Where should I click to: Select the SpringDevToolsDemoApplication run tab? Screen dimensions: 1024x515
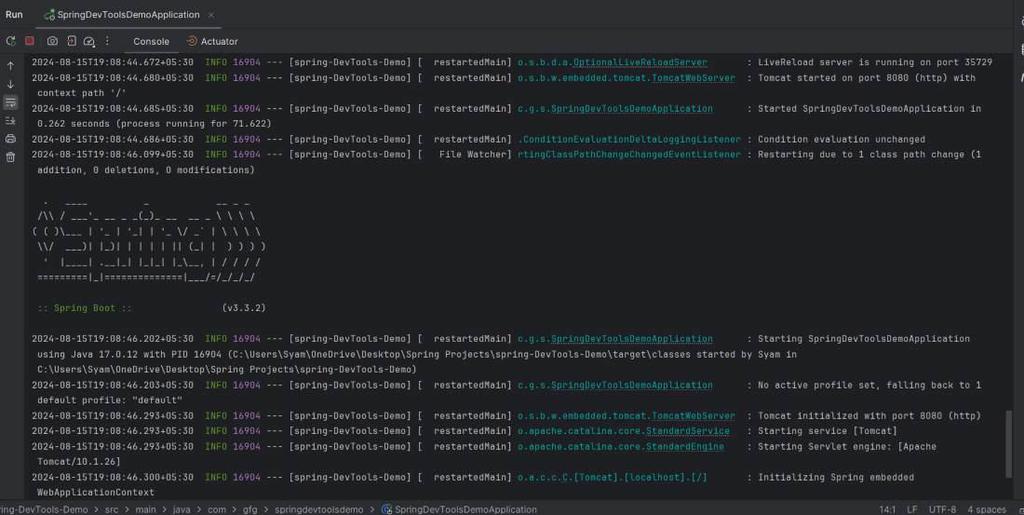[128, 14]
